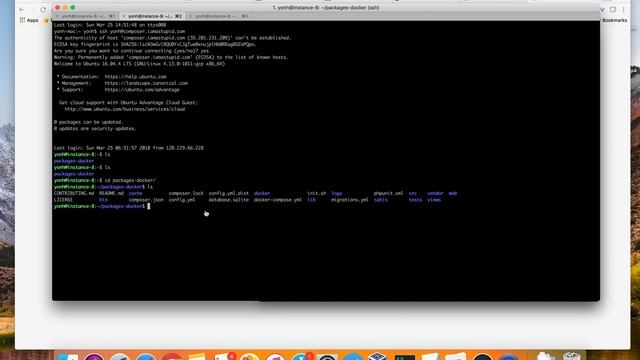Click the web directory name
The image size is (640, 360).
pos(453,193)
